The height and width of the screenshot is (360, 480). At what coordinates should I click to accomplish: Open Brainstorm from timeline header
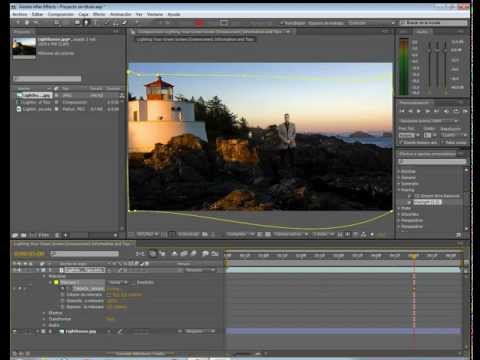(x=205, y=254)
